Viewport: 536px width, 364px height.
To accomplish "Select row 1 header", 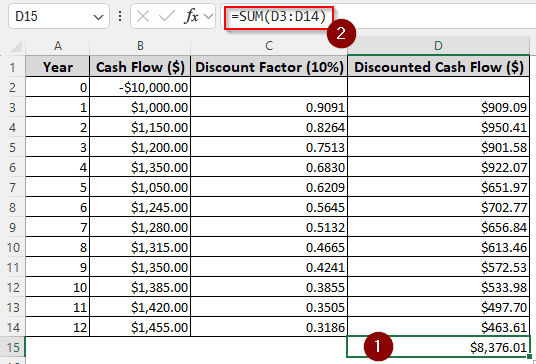I will click(x=13, y=67).
